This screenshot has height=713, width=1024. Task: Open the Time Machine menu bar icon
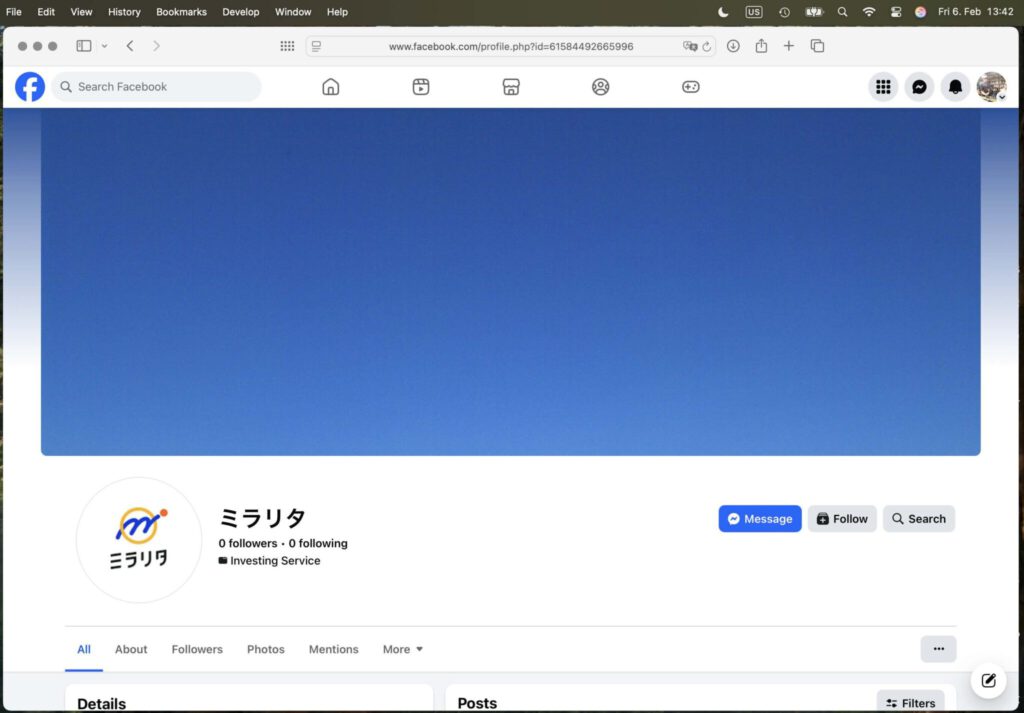pos(784,12)
